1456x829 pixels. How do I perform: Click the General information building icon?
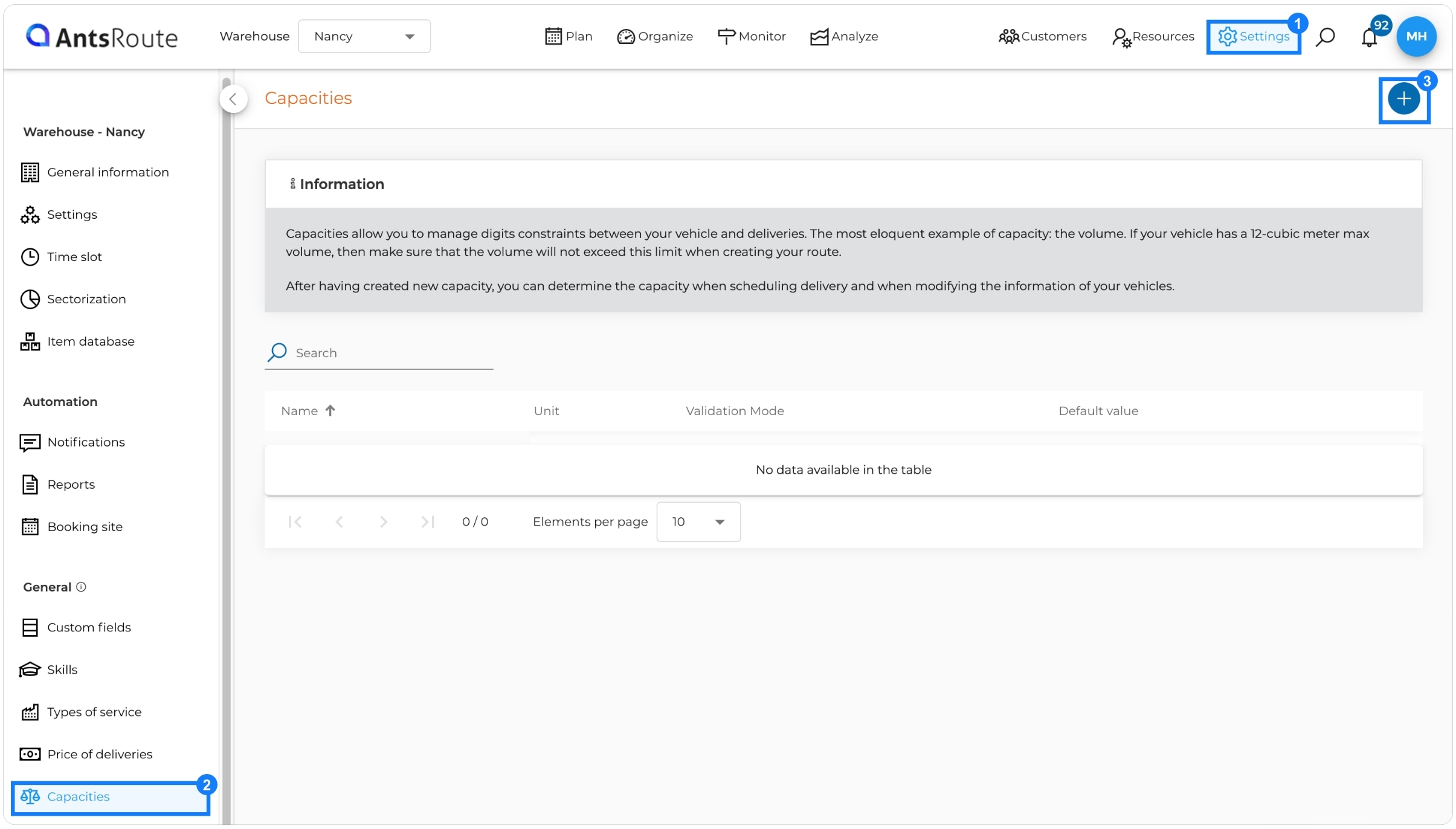point(30,172)
